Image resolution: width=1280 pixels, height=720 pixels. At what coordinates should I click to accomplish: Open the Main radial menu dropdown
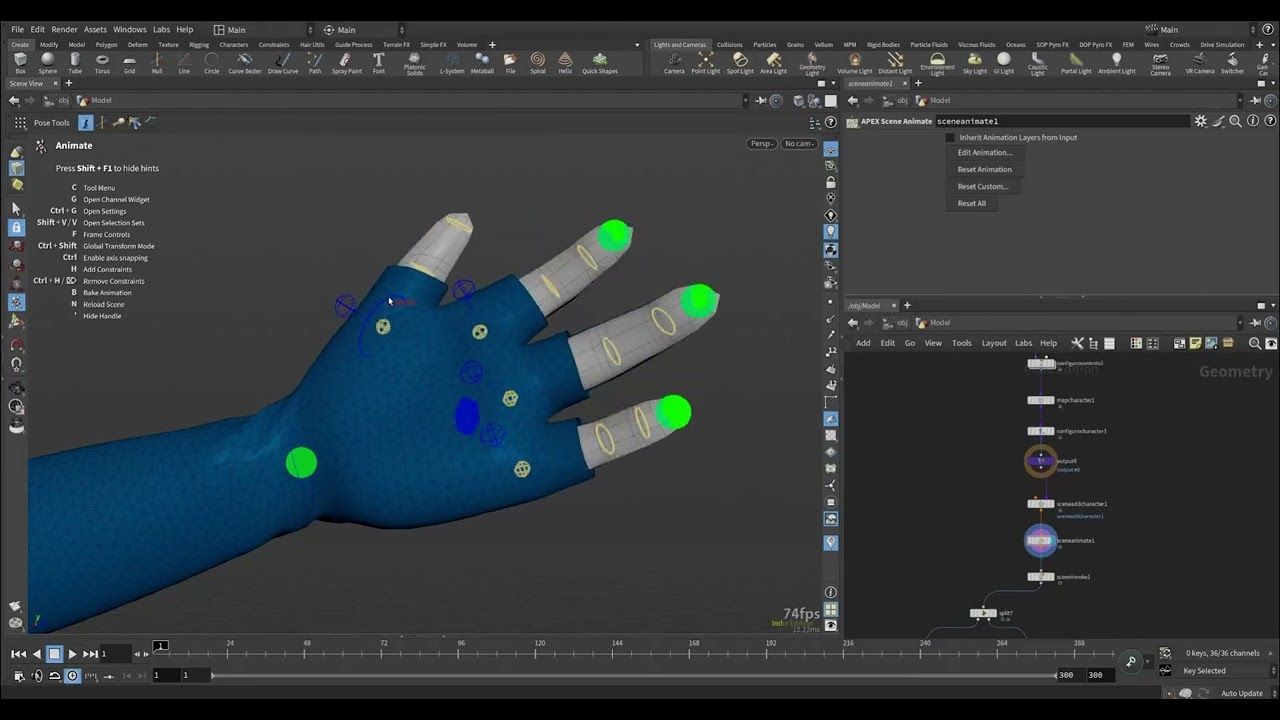(x=364, y=30)
